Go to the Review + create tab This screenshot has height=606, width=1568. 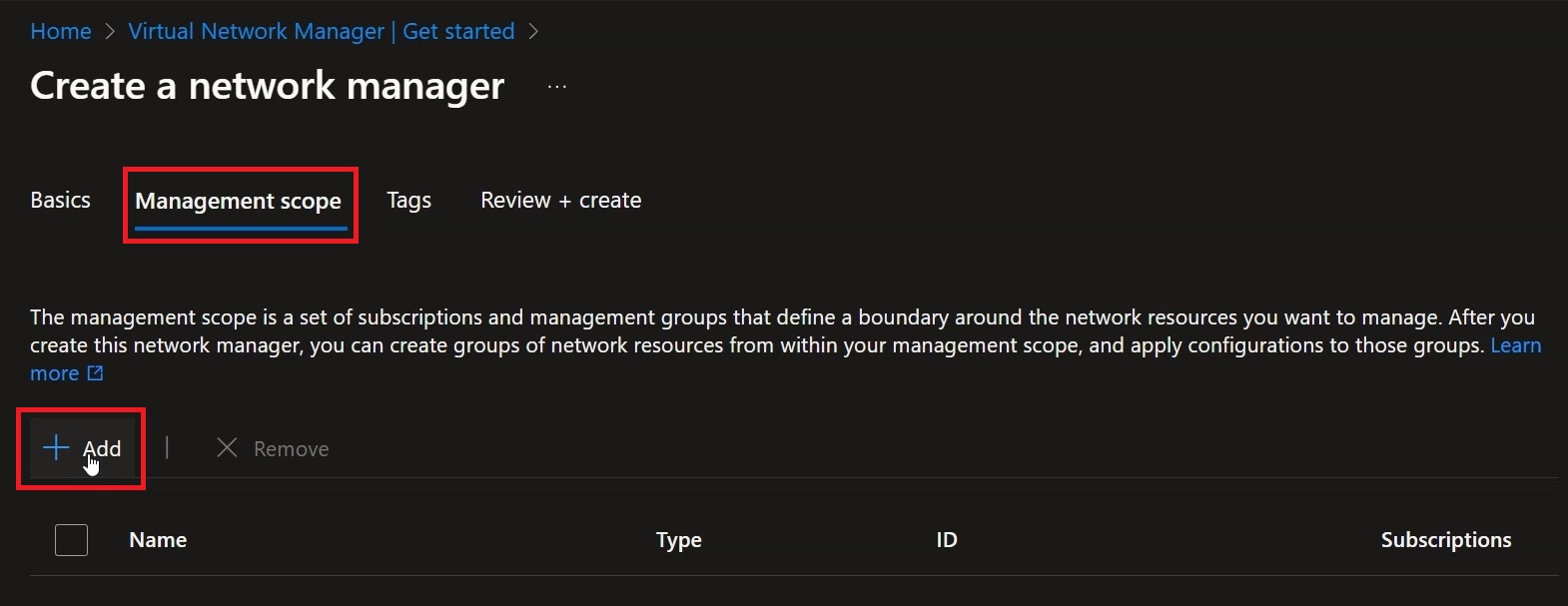(561, 200)
